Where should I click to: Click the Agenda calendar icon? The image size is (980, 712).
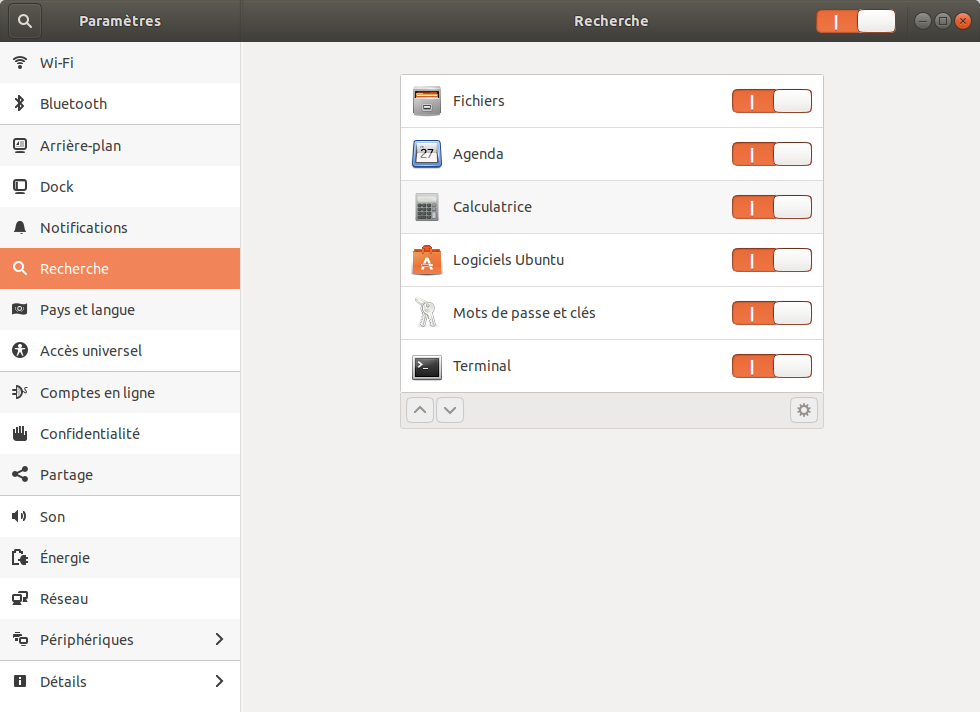point(426,154)
